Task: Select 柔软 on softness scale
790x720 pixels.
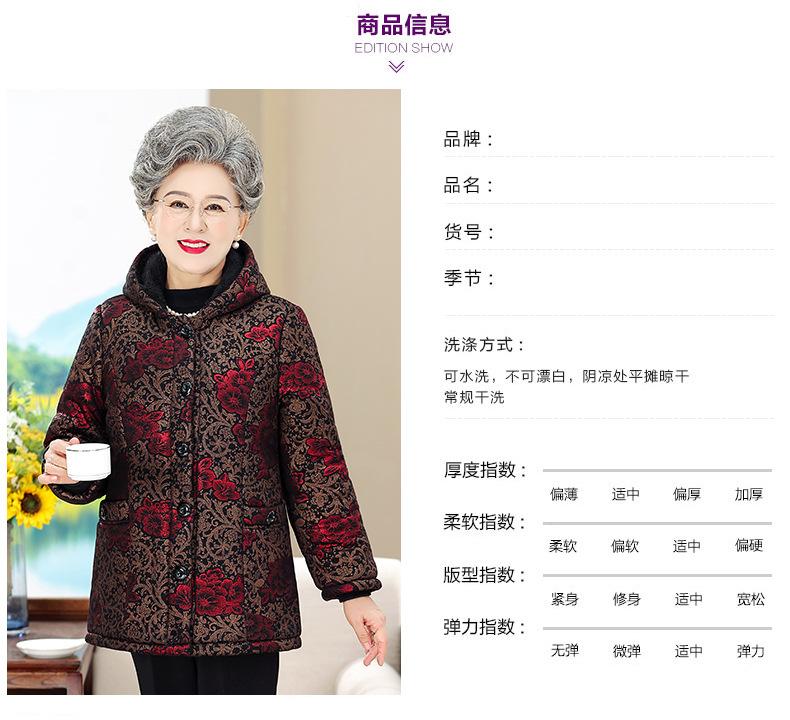Action: [563, 546]
